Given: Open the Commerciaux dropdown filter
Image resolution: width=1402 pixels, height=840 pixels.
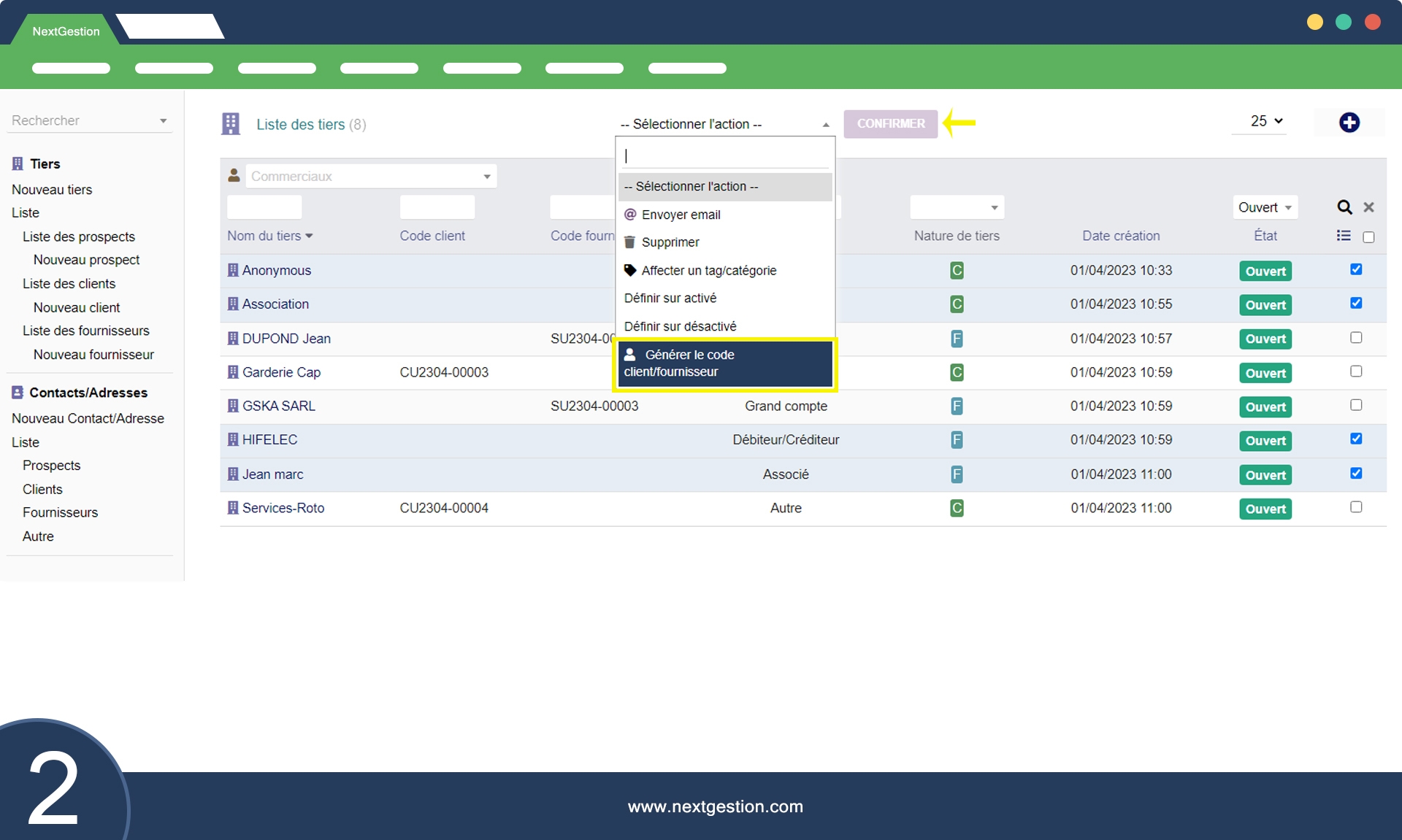Looking at the screenshot, I should click(x=370, y=177).
